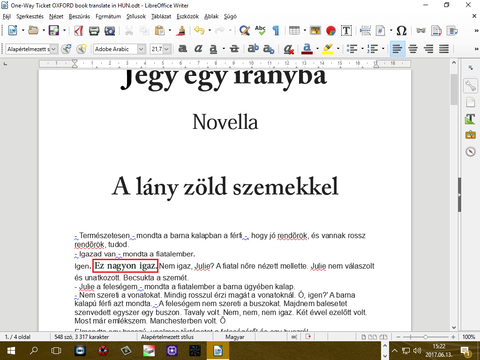Toggle bold formatting
480x360 pixels.
[x=182, y=49]
